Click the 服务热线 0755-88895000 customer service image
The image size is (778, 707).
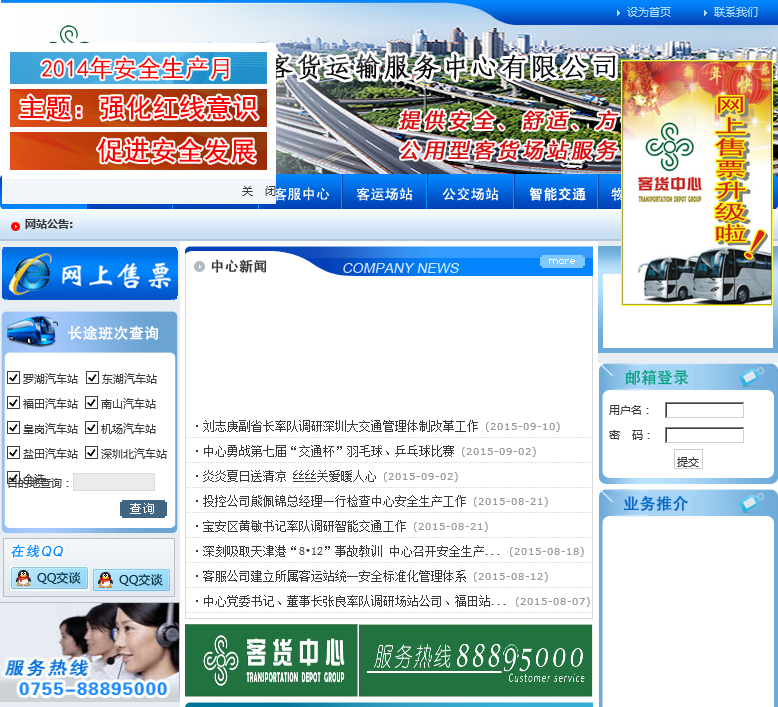(90, 652)
